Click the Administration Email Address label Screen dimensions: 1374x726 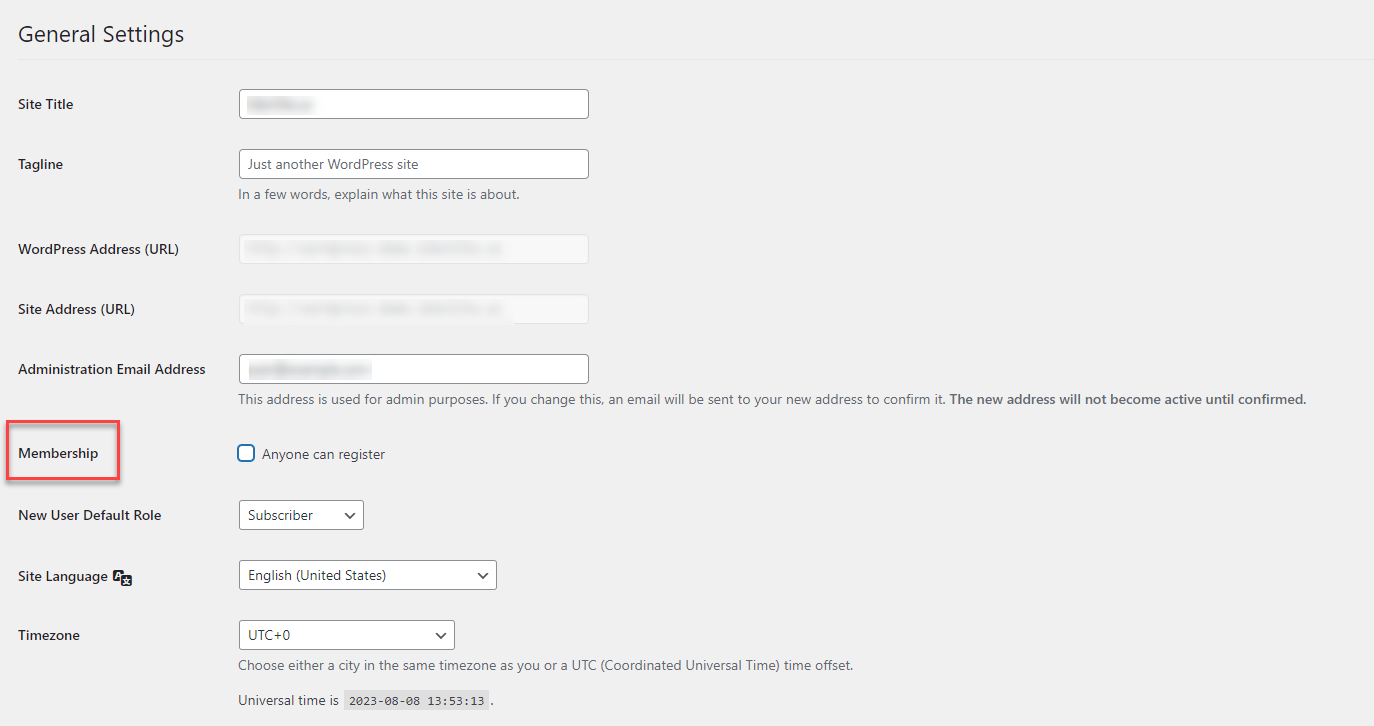112,369
